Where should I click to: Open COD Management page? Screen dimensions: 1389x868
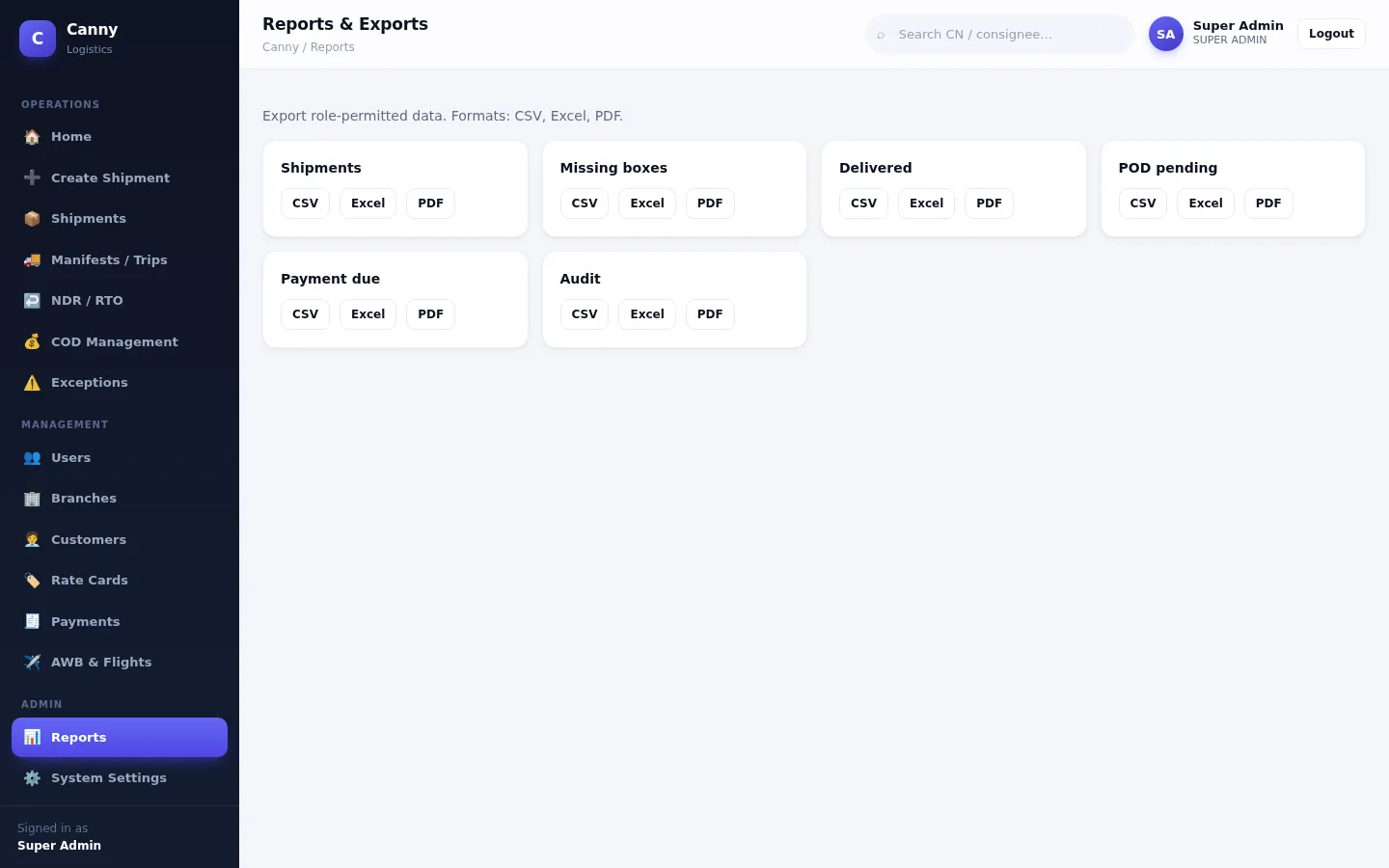(120, 341)
